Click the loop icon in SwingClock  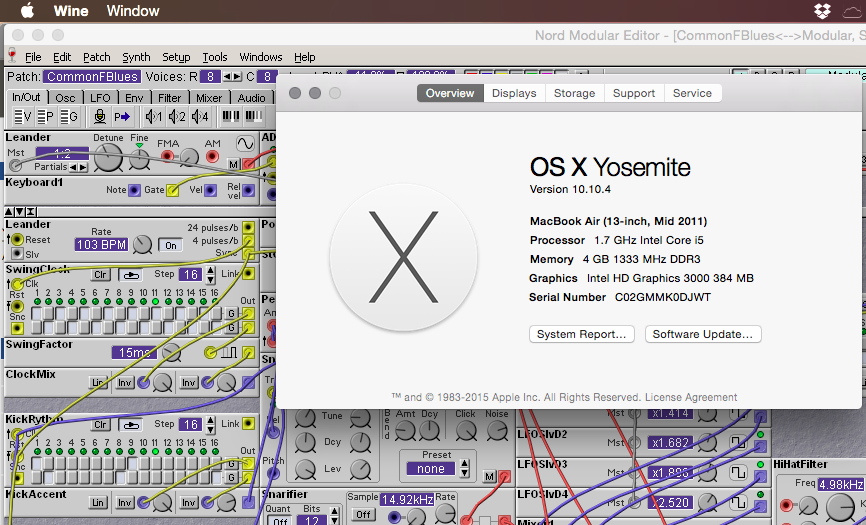pyautogui.click(x=131, y=275)
